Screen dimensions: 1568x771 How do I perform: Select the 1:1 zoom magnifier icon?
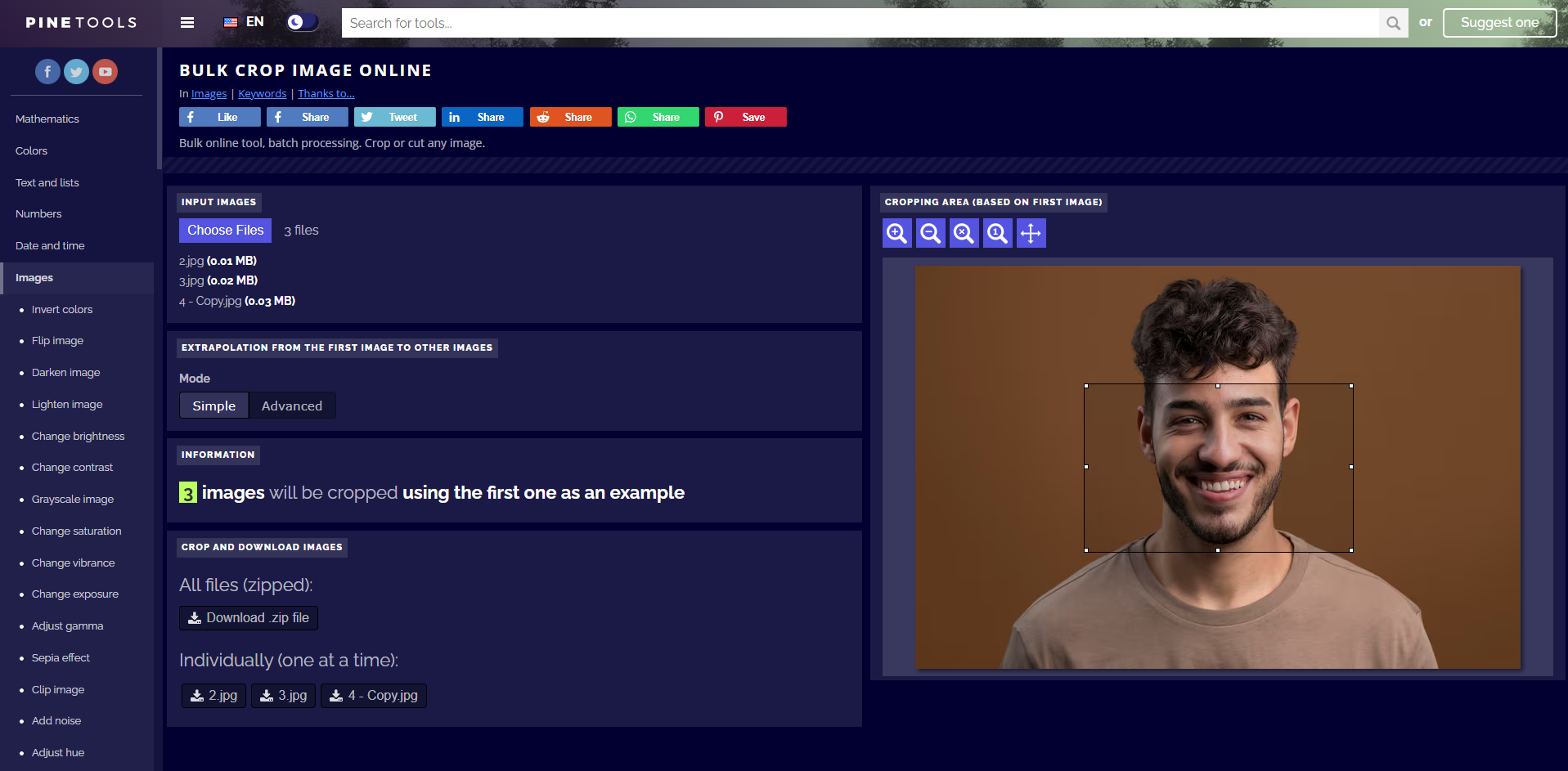[997, 233]
